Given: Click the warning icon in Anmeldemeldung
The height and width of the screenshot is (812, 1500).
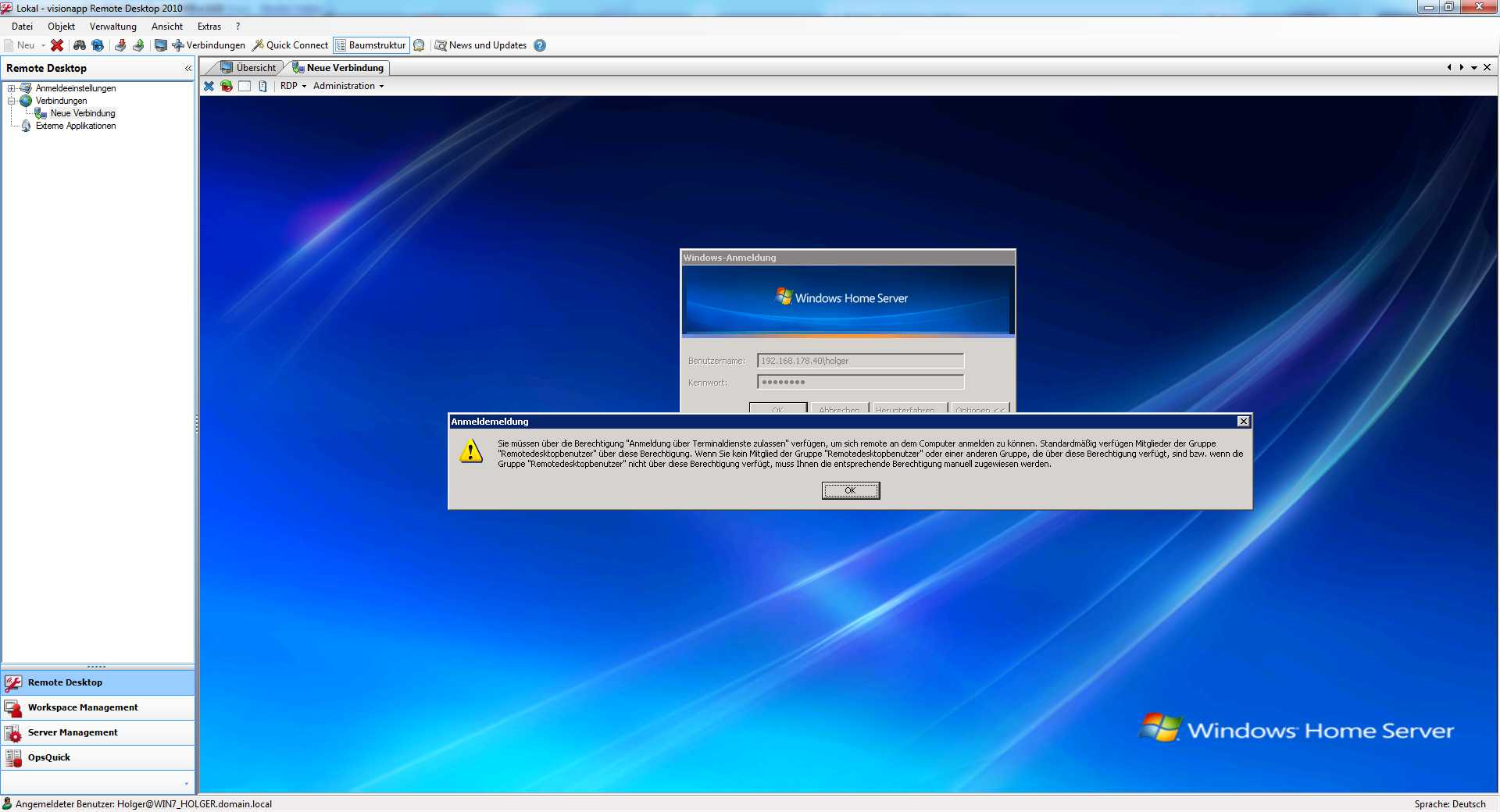Looking at the screenshot, I should pyautogui.click(x=471, y=451).
